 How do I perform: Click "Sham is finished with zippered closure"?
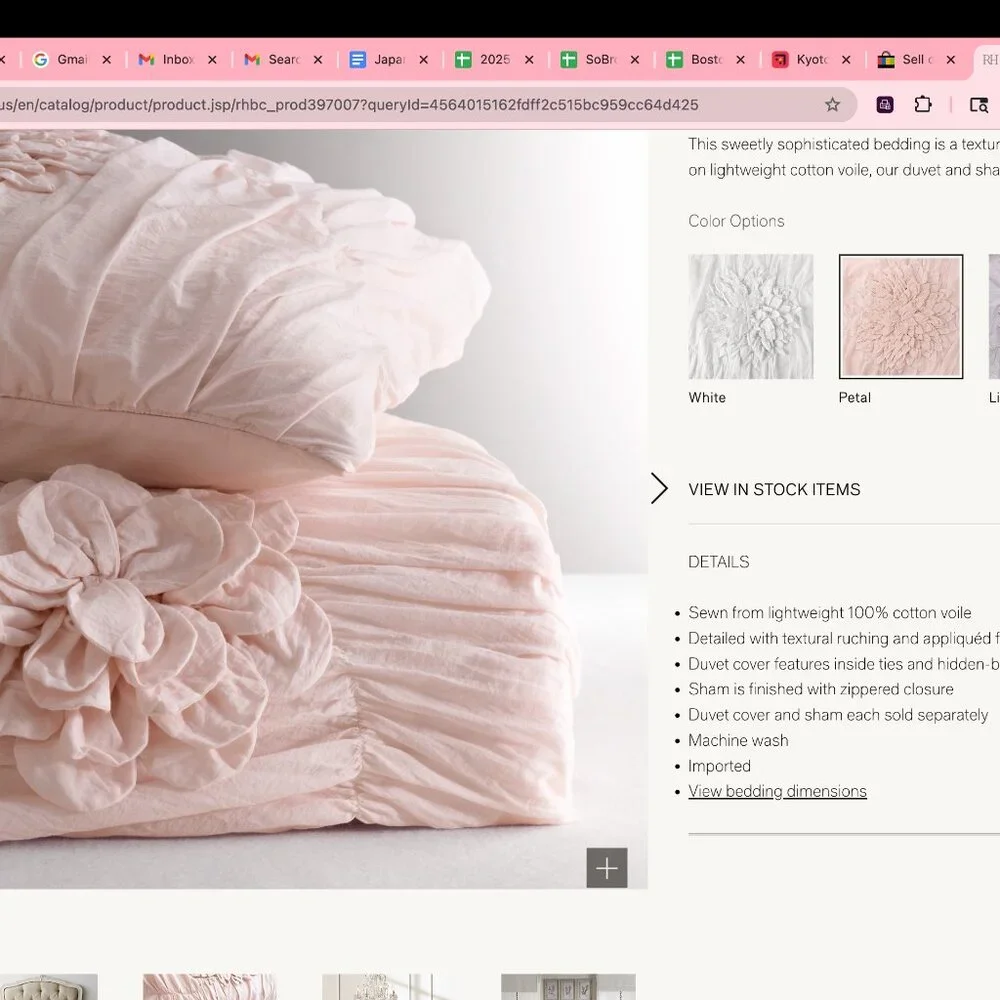[821, 689]
